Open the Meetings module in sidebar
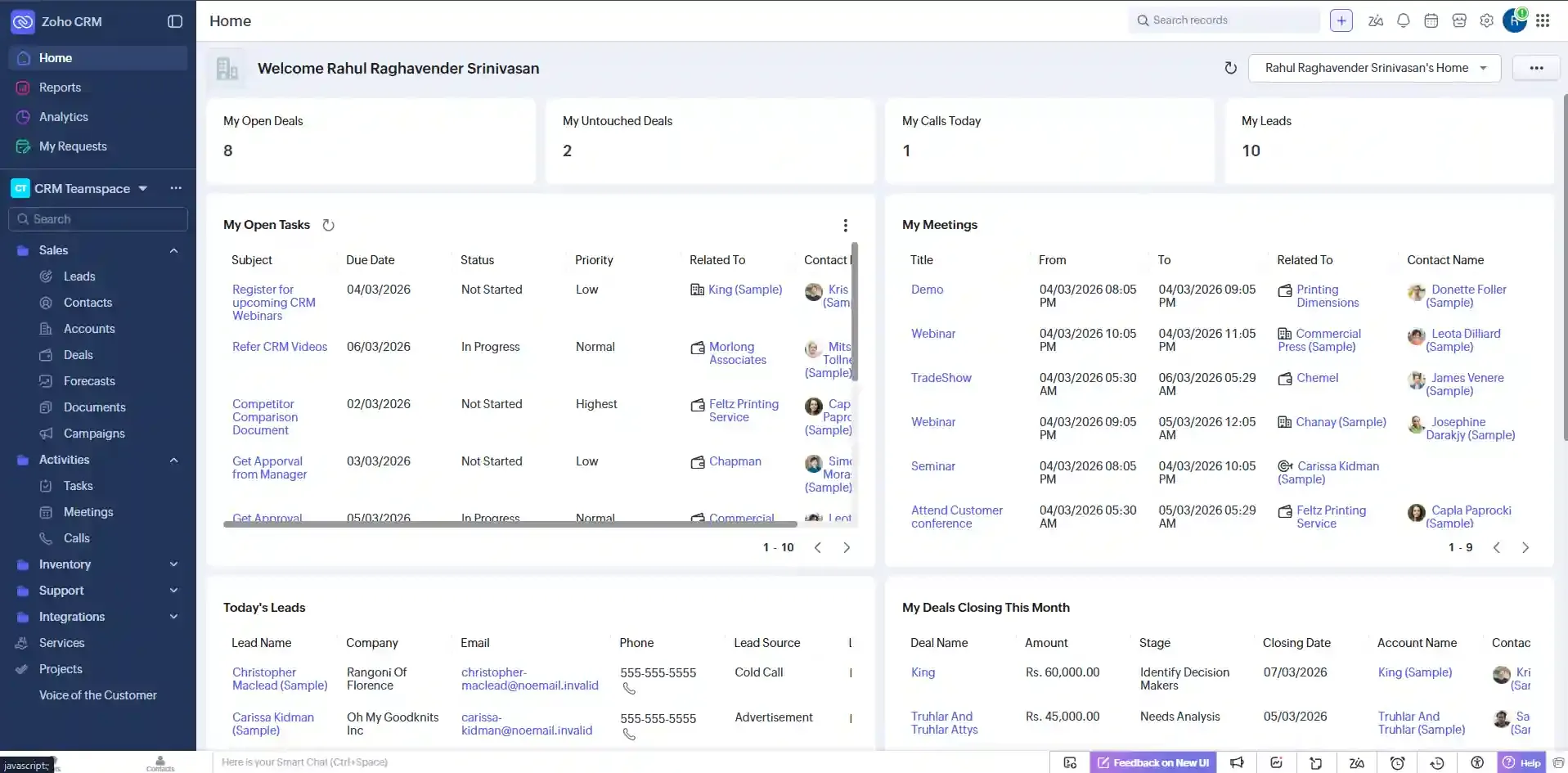1568x773 pixels. coord(88,512)
